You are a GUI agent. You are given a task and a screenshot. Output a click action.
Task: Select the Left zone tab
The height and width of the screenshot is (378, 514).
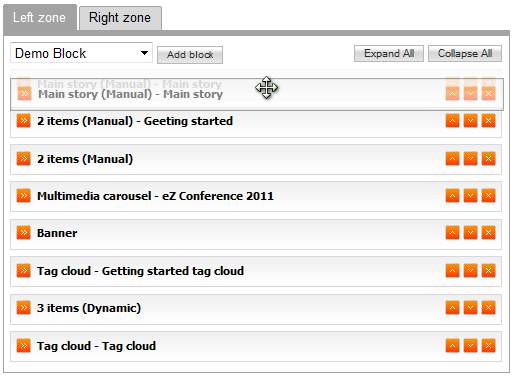pos(40,18)
